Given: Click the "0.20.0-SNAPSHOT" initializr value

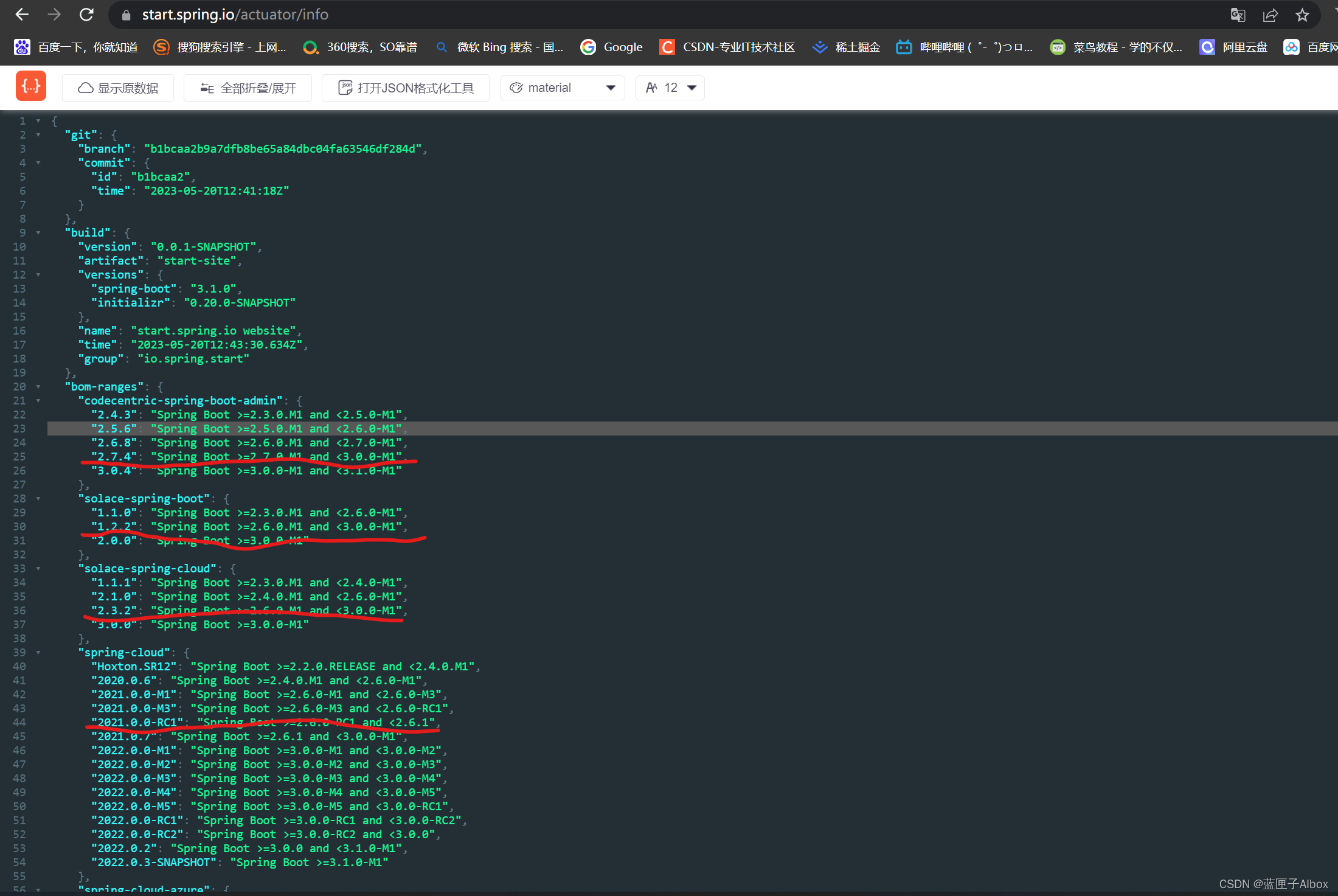Looking at the screenshot, I should point(240,303).
